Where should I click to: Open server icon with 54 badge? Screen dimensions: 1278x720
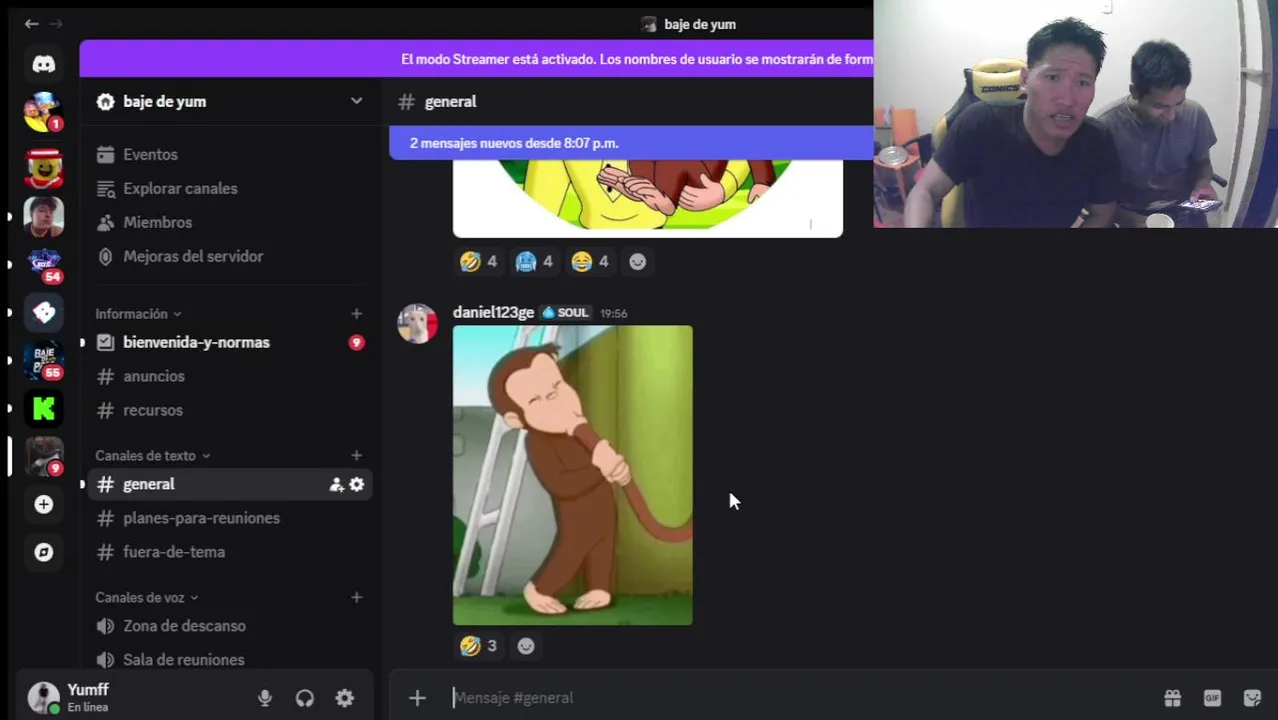point(43,264)
